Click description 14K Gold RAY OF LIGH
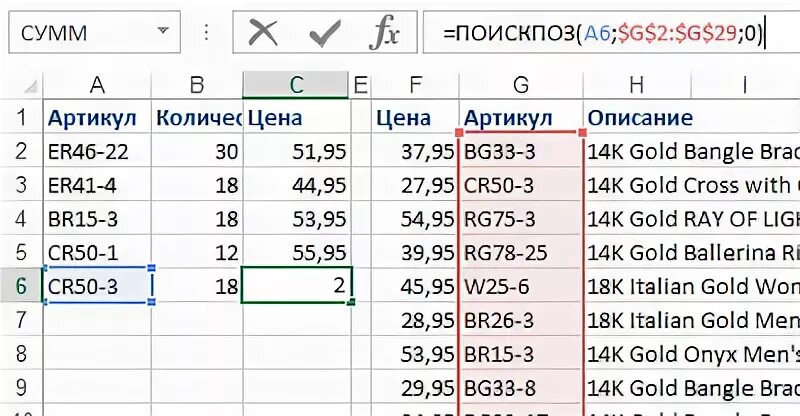800x416 pixels. coord(691,218)
